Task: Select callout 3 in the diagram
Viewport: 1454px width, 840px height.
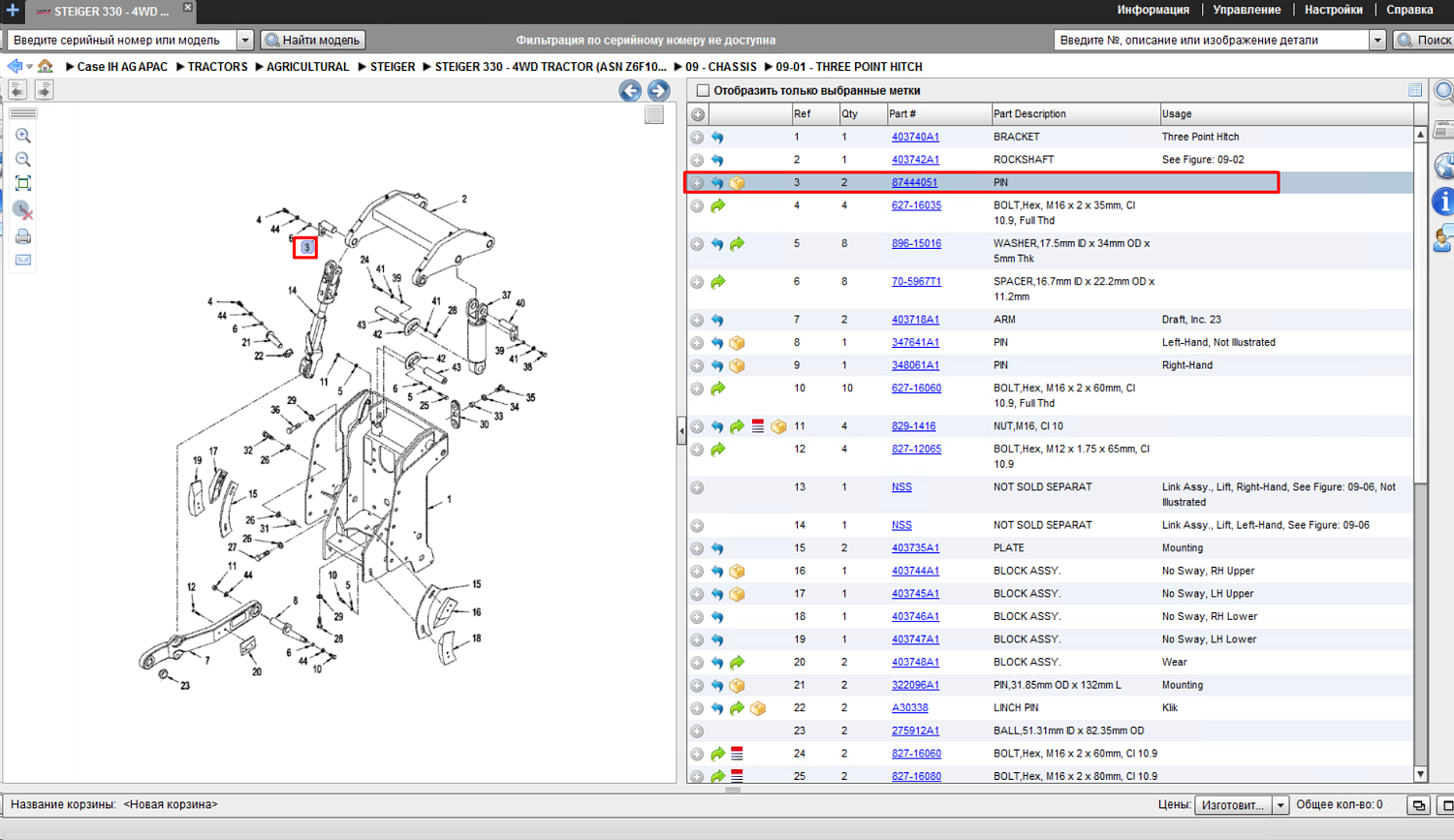Action: [306, 248]
